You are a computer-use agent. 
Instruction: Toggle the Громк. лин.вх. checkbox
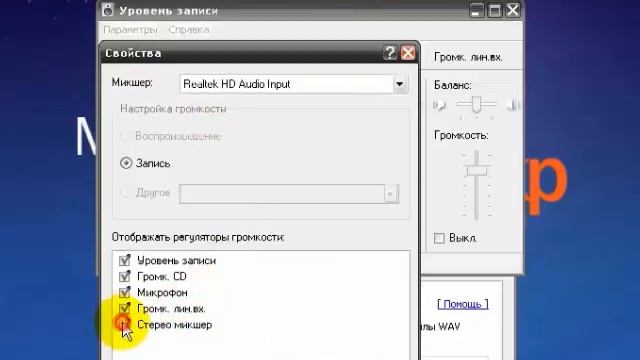tap(124, 309)
